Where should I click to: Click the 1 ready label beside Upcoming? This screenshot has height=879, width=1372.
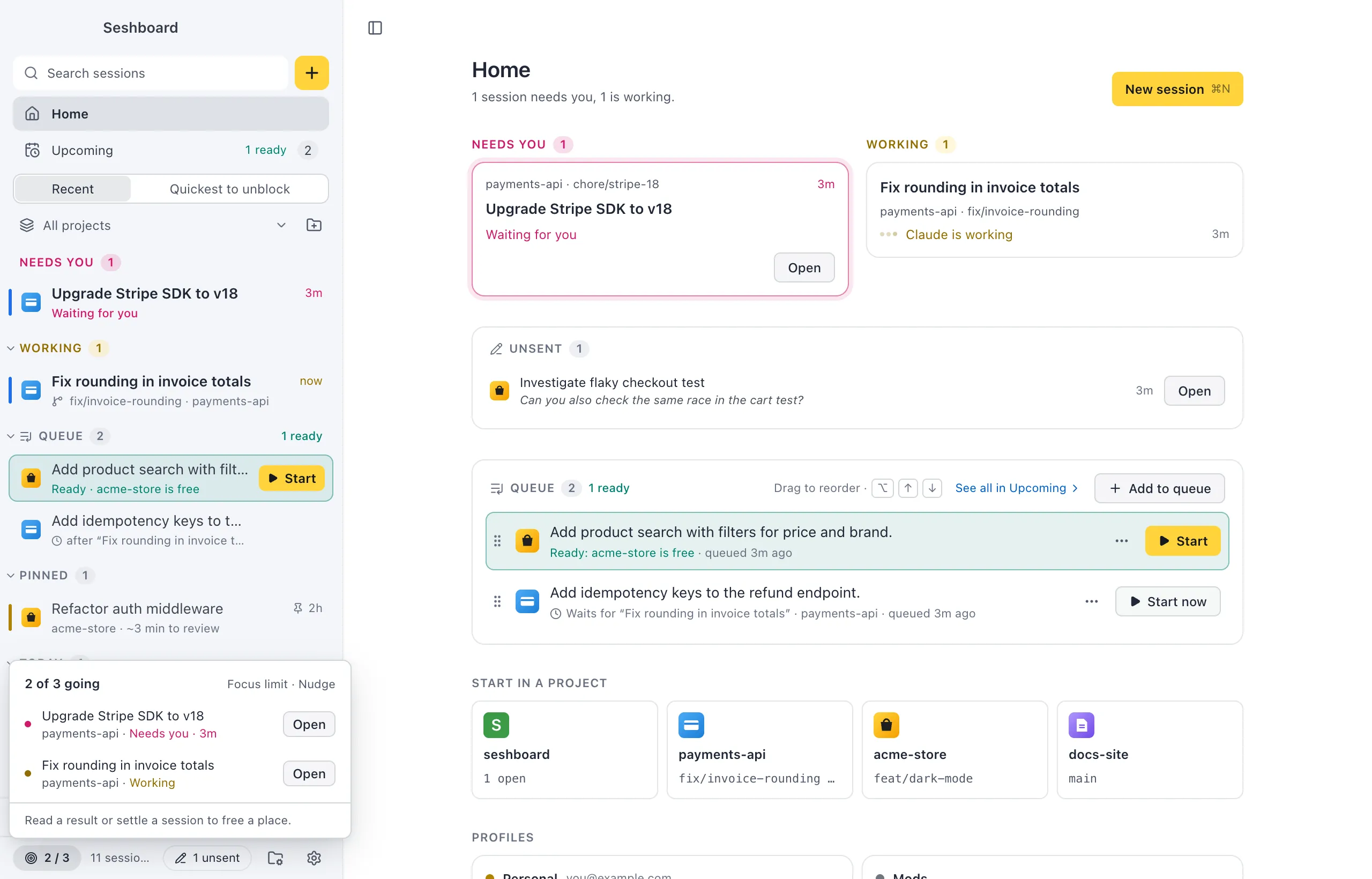point(265,150)
